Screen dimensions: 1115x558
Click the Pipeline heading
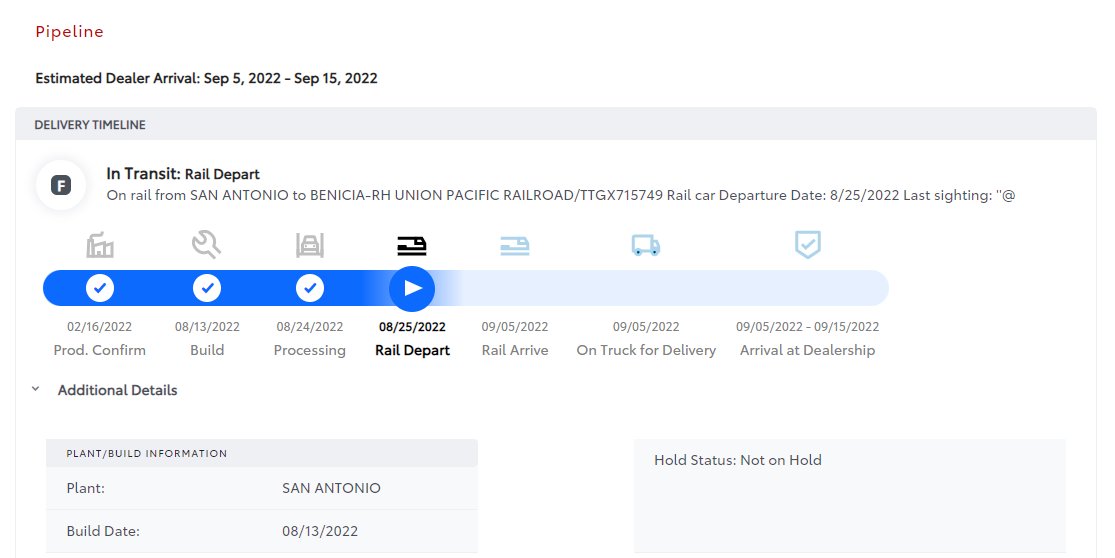70,31
